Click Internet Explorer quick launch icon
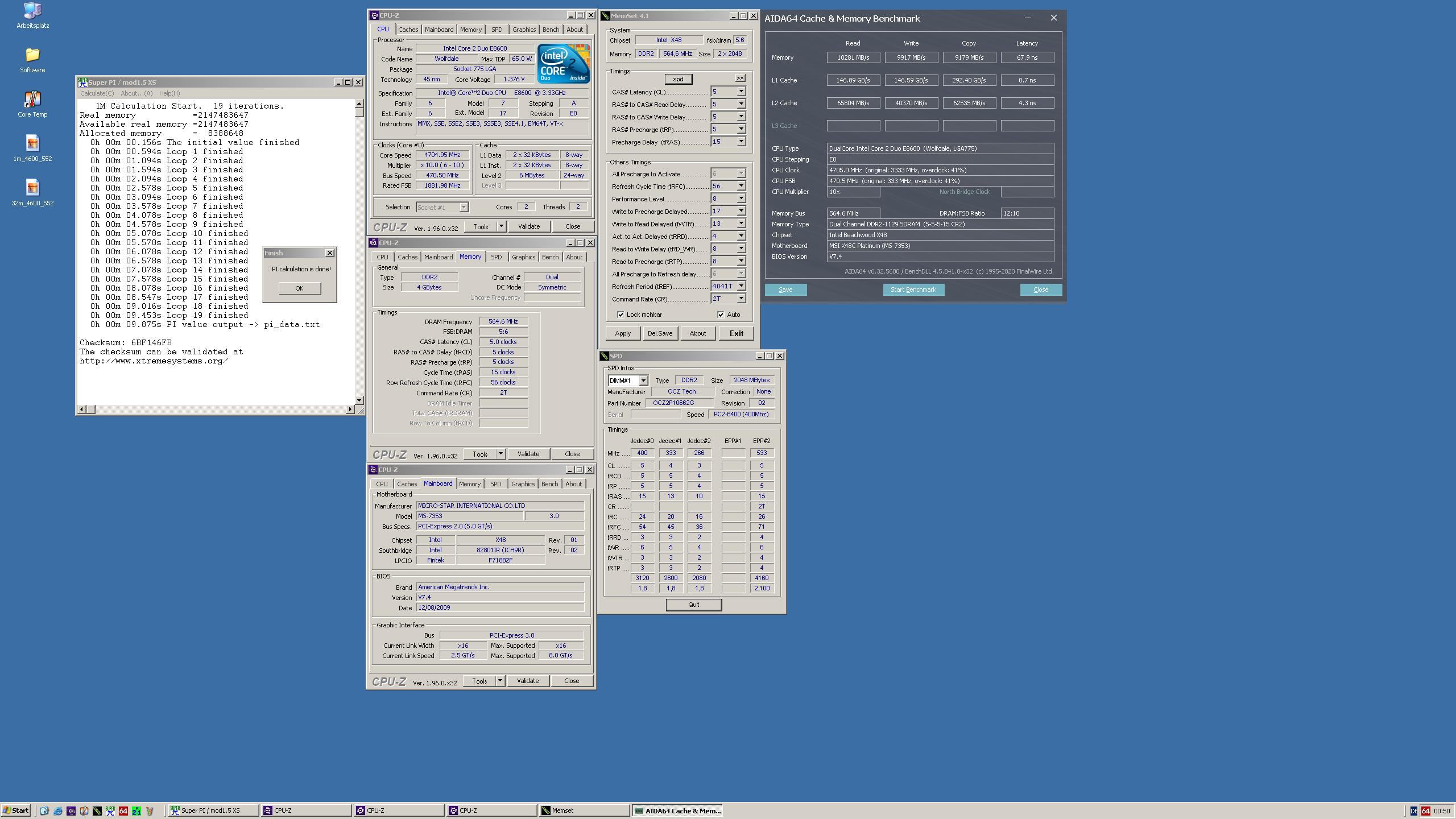This screenshot has height=819, width=1456. pos(57,810)
